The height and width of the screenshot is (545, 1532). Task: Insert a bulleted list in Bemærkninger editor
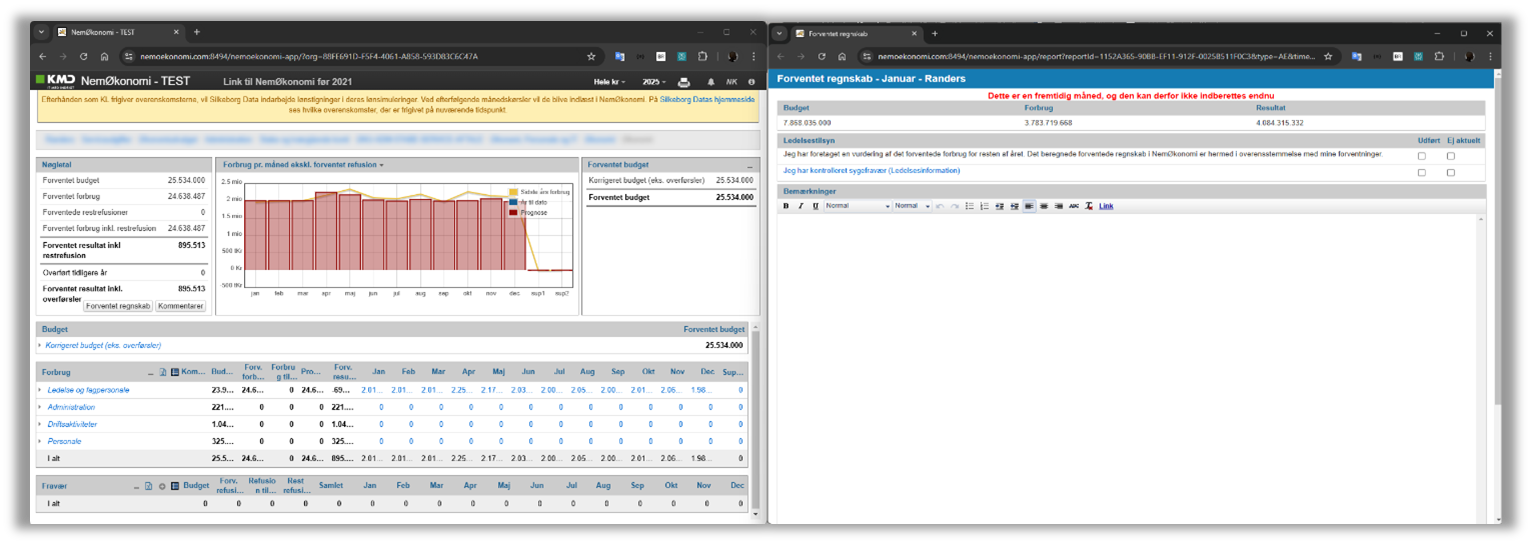pyautogui.click(x=969, y=206)
